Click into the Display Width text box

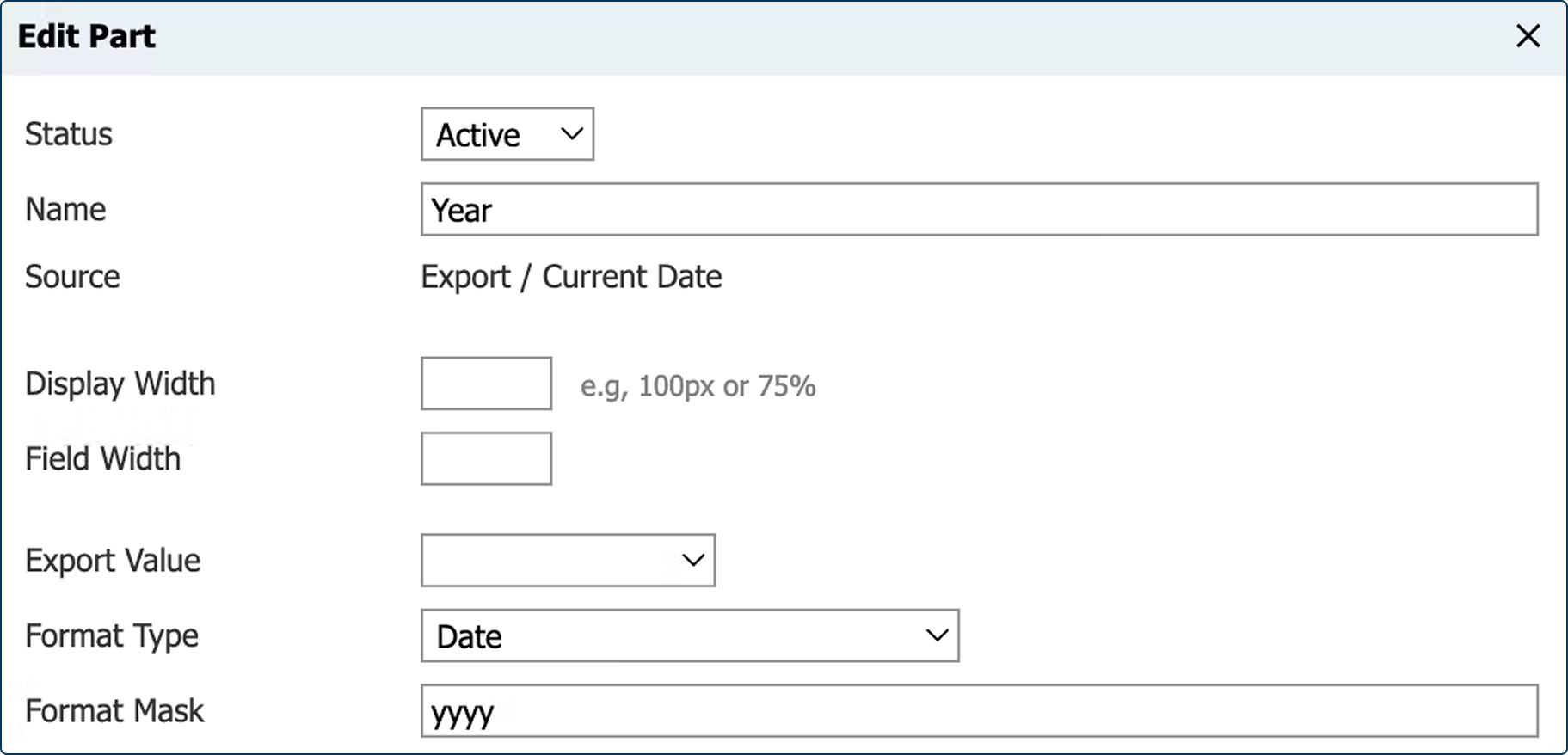pos(486,384)
